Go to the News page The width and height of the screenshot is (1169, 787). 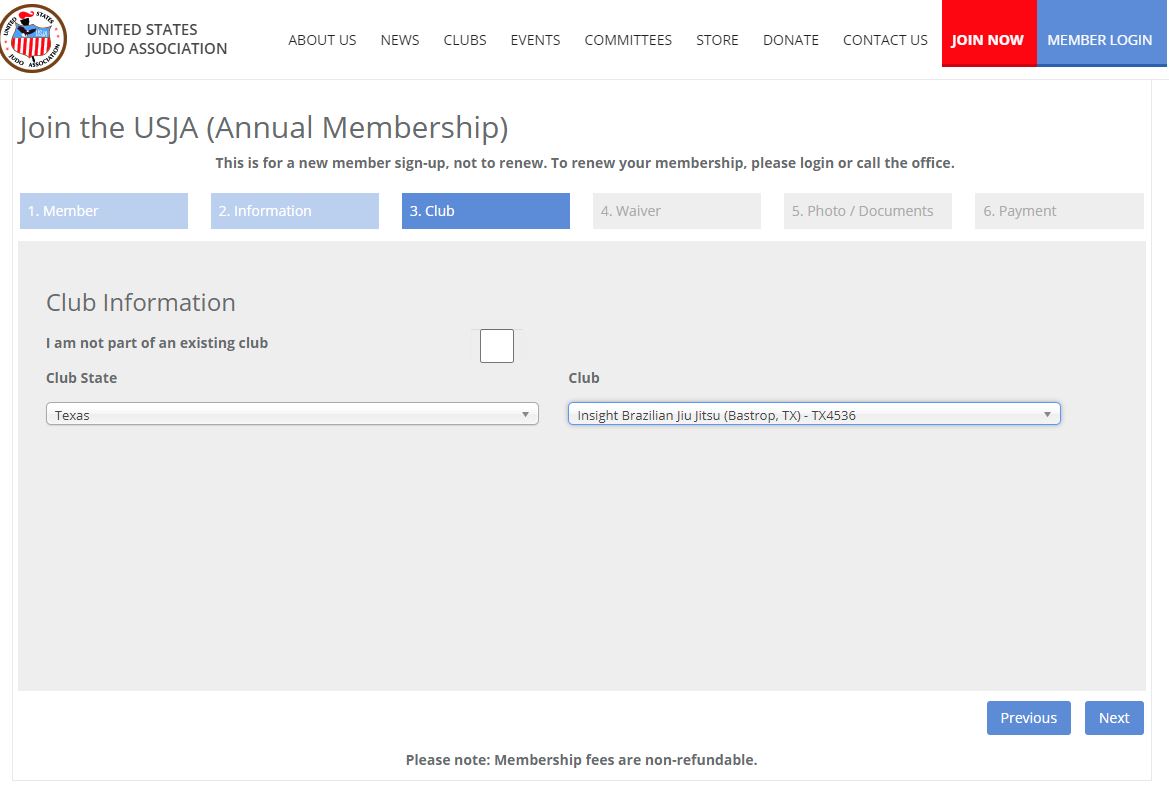(x=400, y=40)
